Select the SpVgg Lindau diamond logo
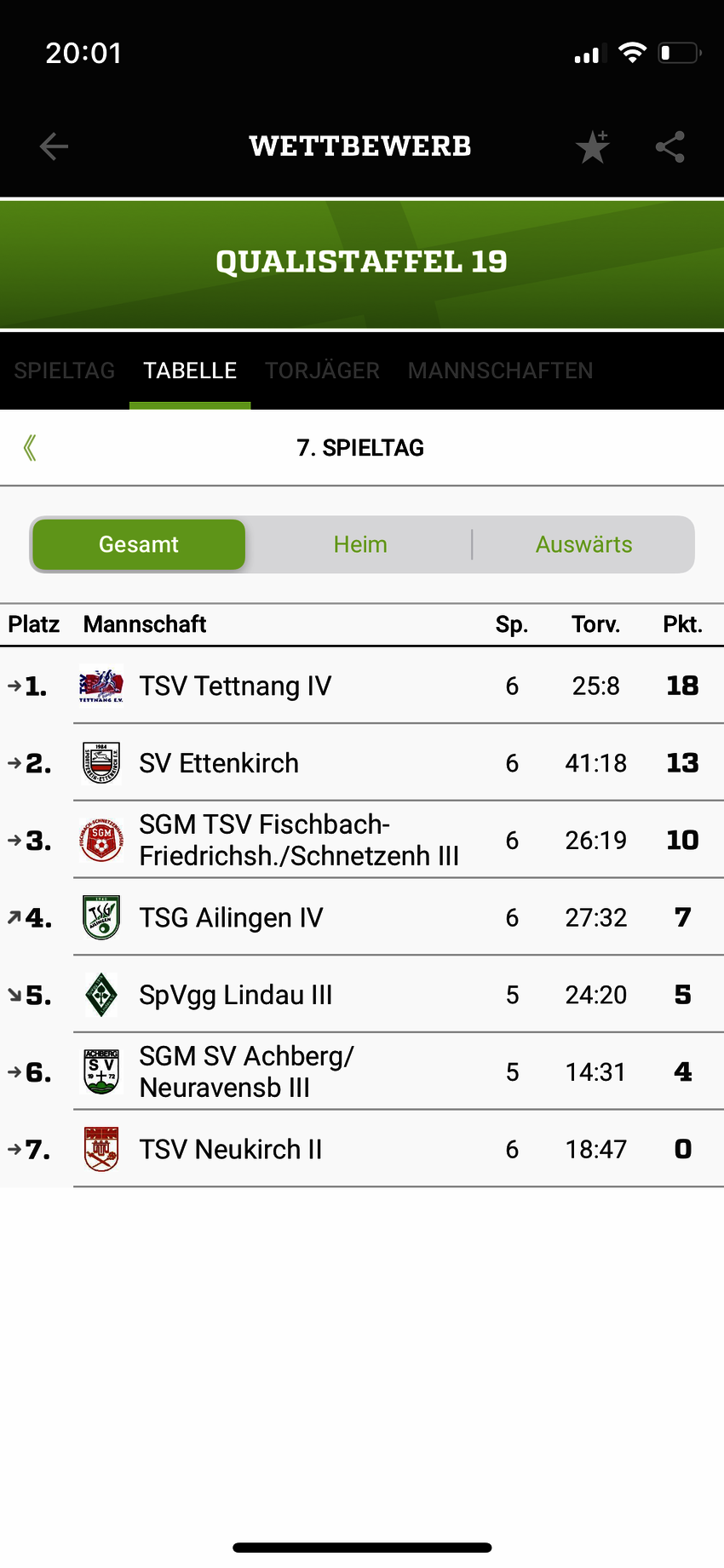The image size is (724, 1568). [101, 995]
